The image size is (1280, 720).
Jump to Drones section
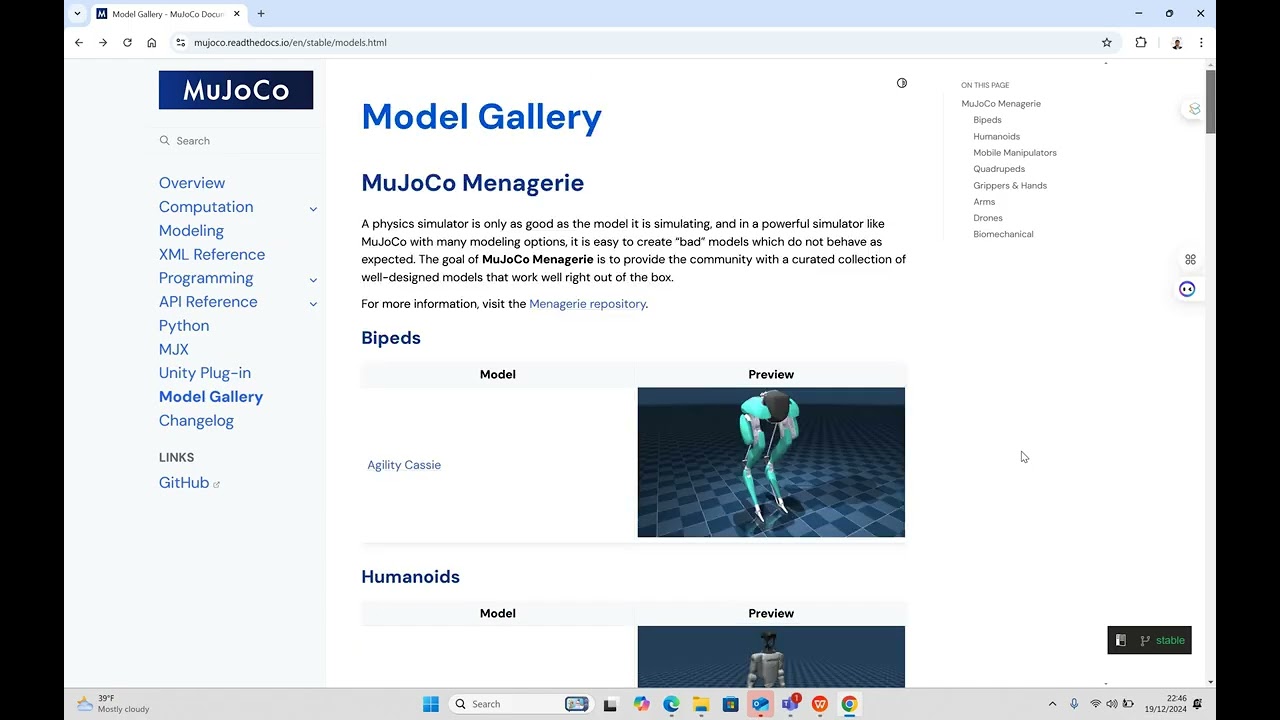coord(988,218)
